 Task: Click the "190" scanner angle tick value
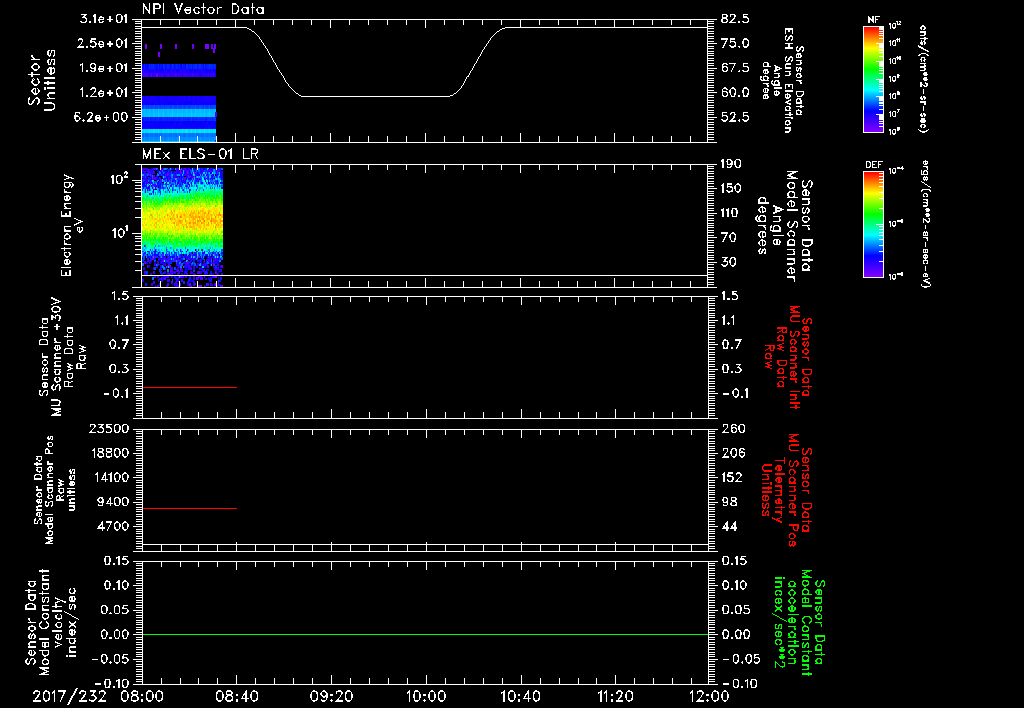(x=731, y=164)
